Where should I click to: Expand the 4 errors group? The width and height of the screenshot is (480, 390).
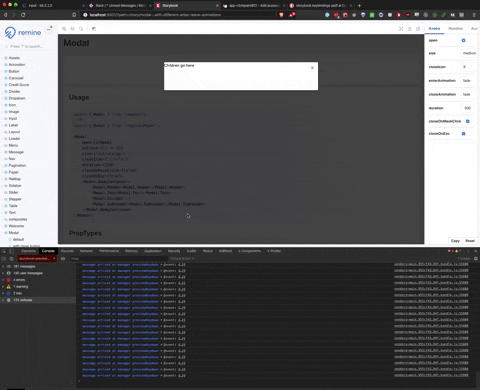(19, 280)
